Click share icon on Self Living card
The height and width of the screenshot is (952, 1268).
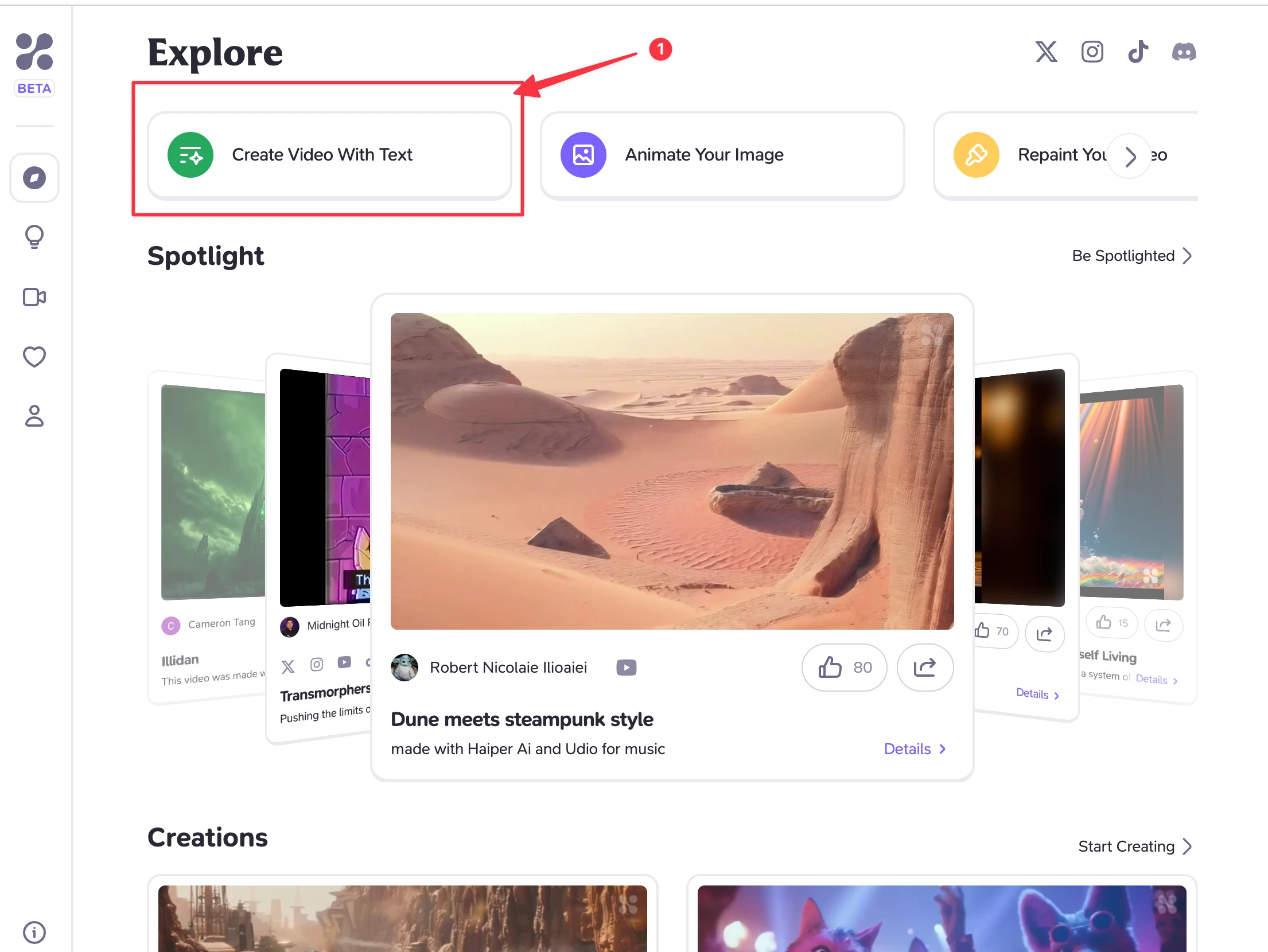pyautogui.click(x=1164, y=625)
